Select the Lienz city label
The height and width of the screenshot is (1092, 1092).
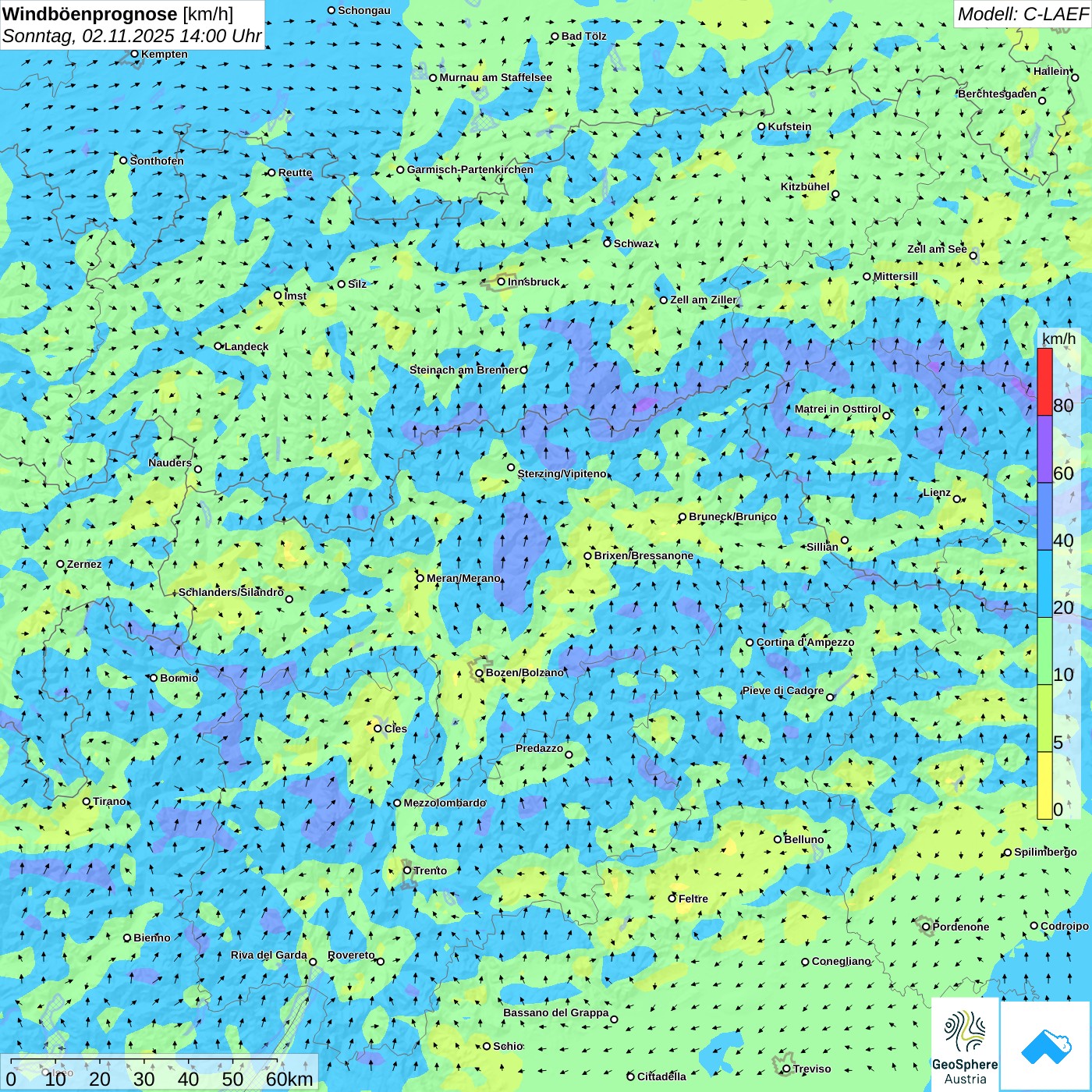tap(937, 493)
